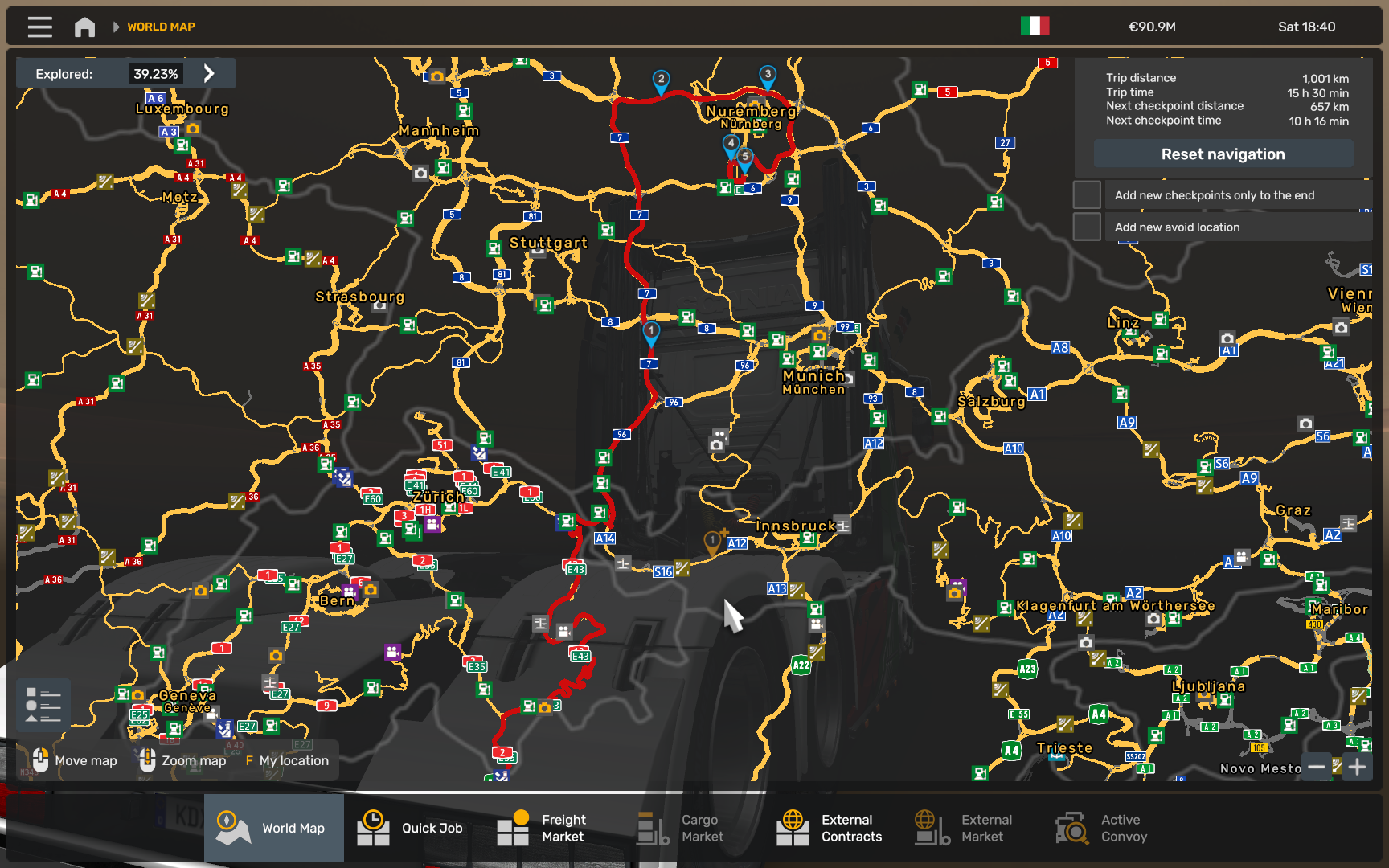Open the External Contracts tab
Image resolution: width=1389 pixels, height=868 pixels.
pos(832,828)
